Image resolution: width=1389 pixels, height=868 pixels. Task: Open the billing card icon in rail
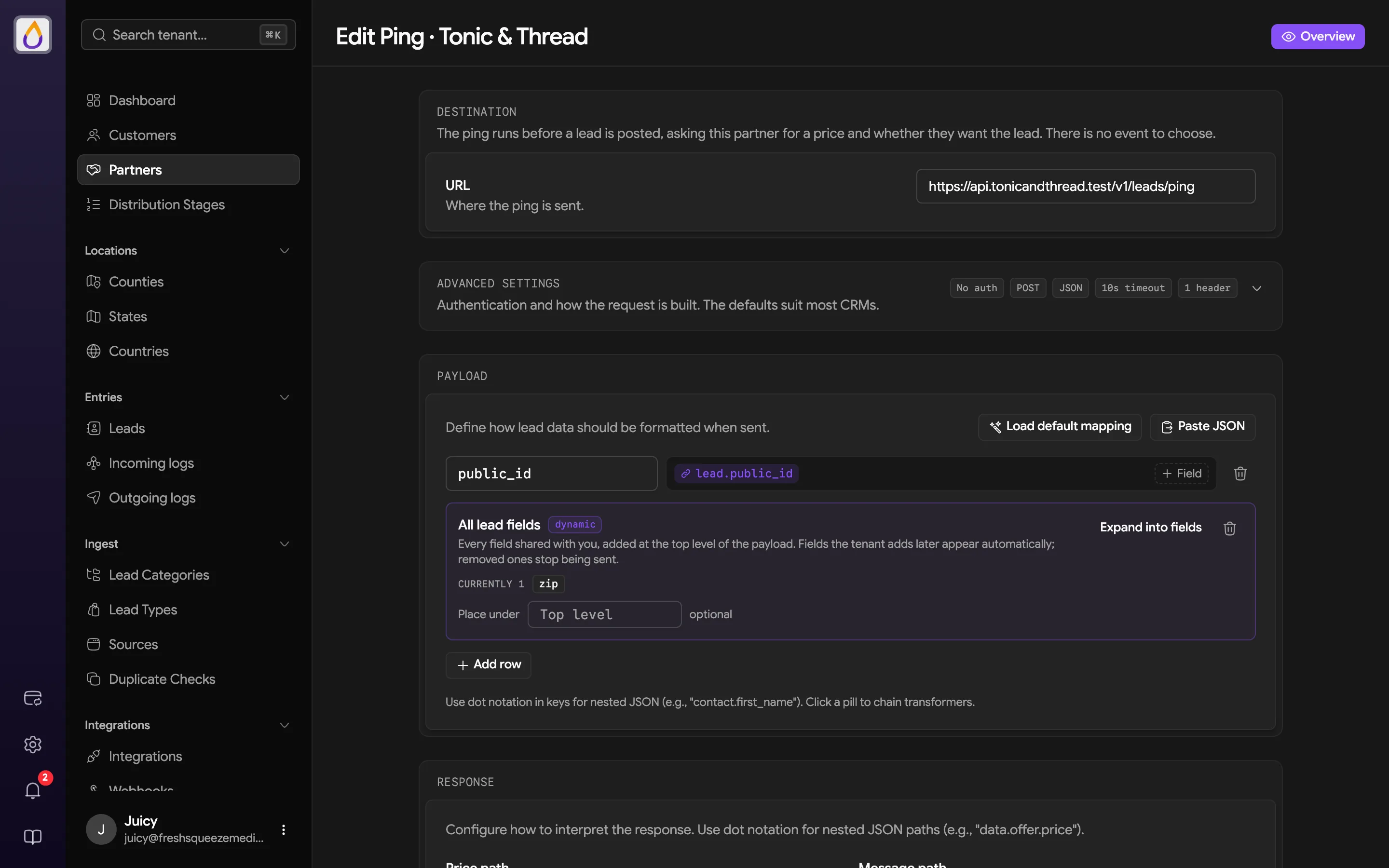[x=33, y=698]
